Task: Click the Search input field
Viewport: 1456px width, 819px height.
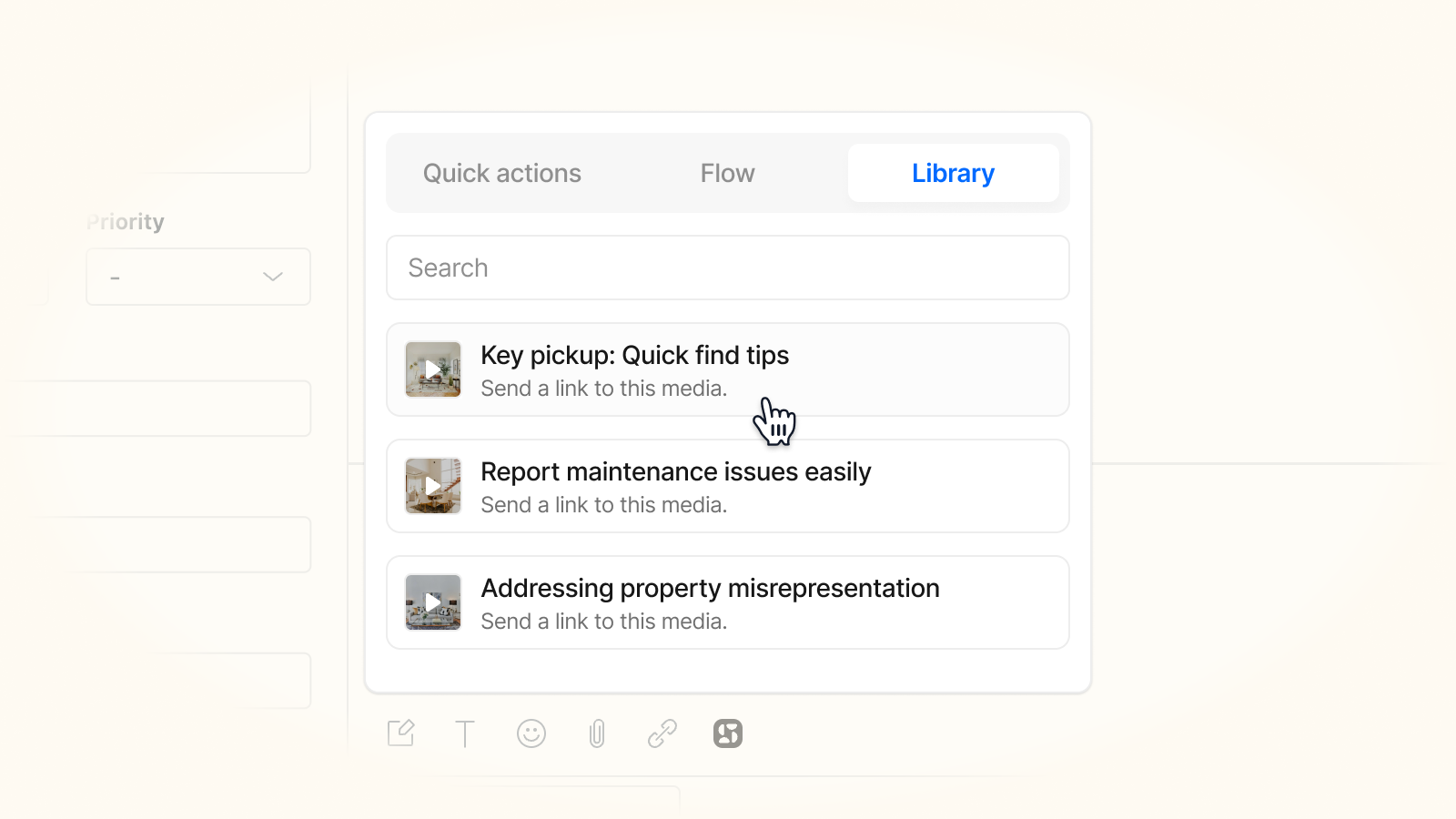Action: pyautogui.click(x=728, y=268)
